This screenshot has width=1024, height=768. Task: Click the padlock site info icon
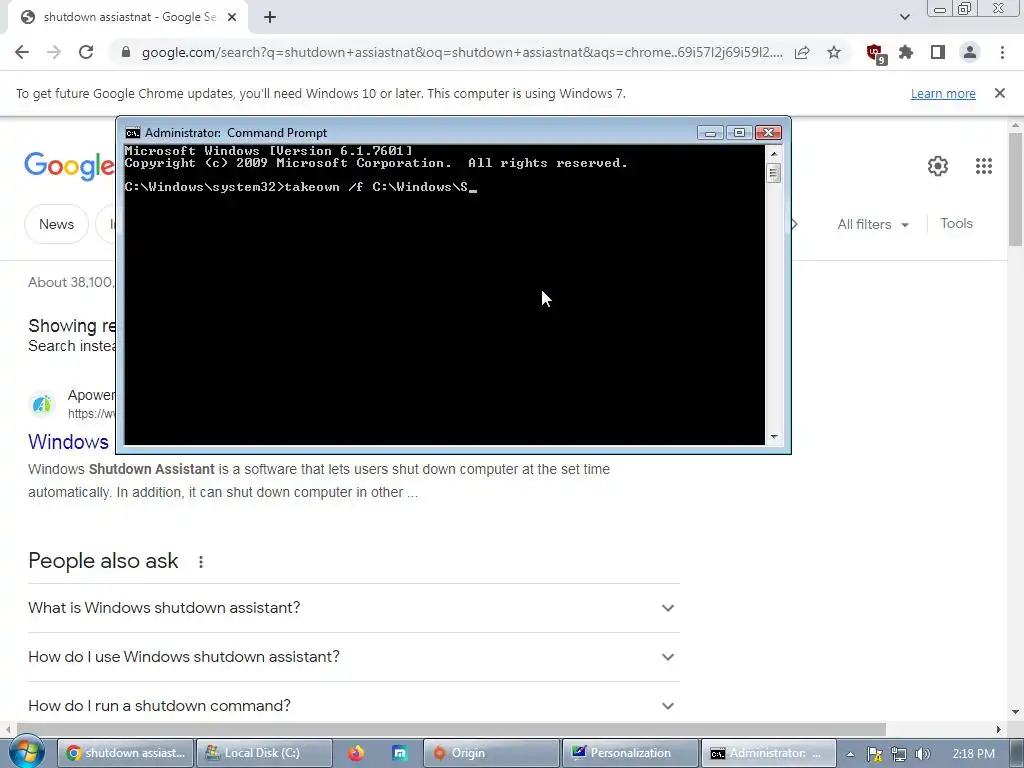point(126,52)
